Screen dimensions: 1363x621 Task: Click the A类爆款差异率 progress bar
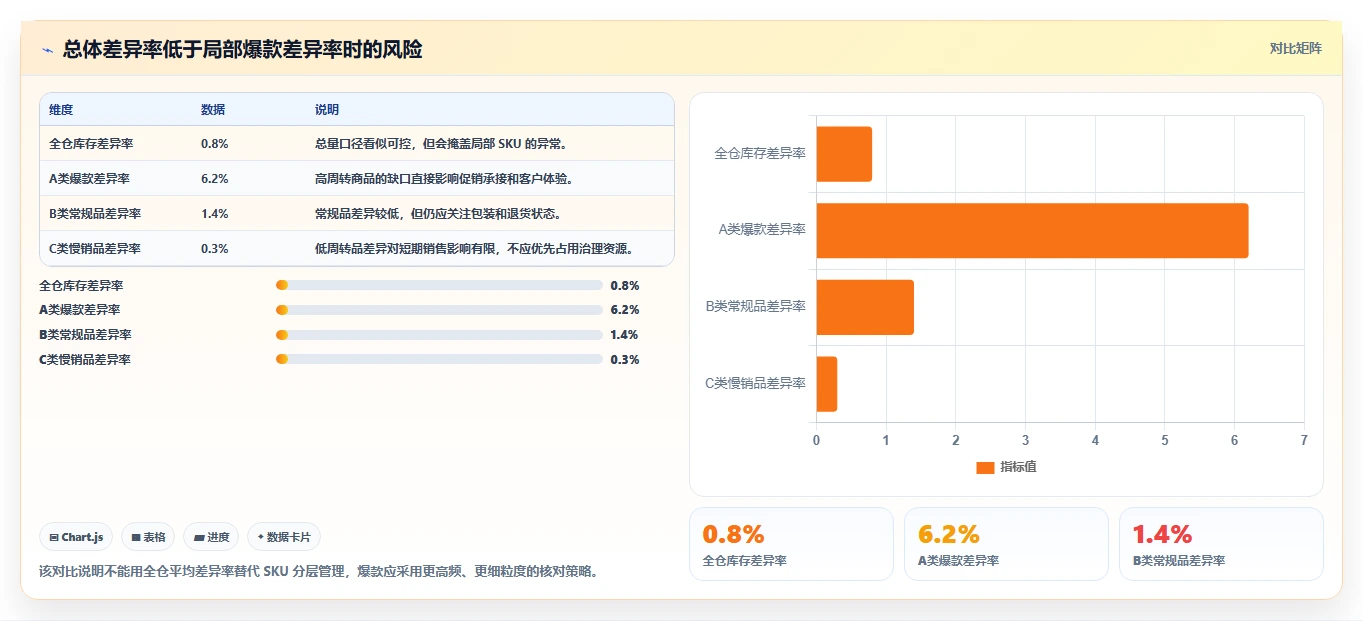click(439, 310)
